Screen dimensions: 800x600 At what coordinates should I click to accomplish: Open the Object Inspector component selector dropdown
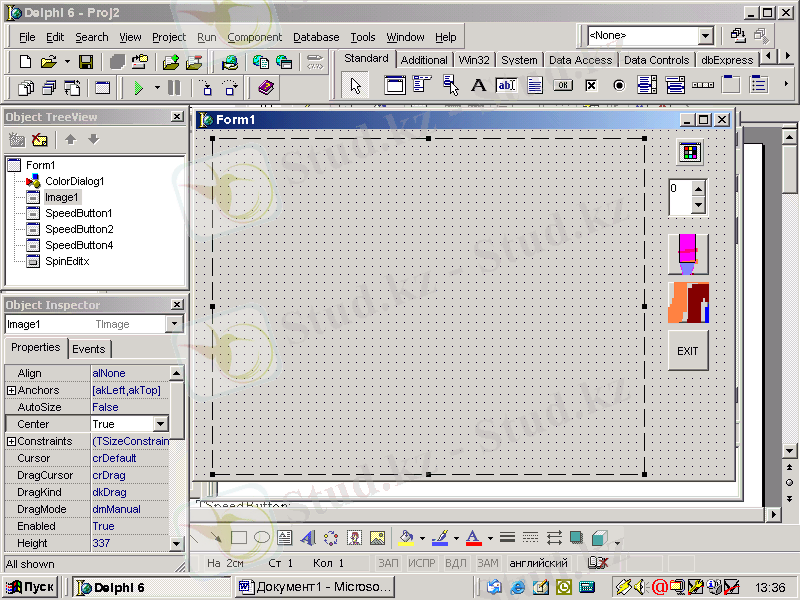coord(175,324)
